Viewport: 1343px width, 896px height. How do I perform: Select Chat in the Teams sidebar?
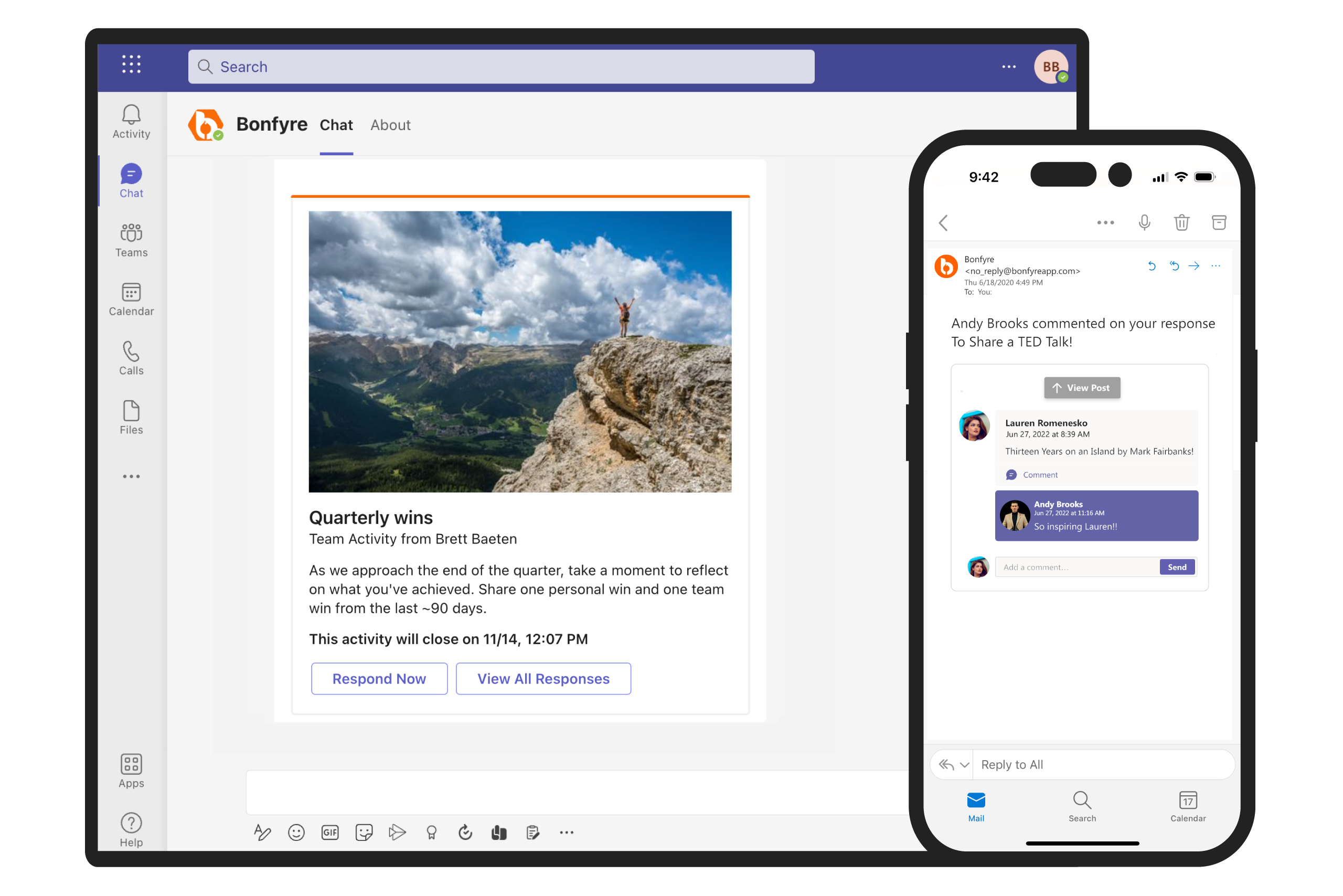pos(131,181)
